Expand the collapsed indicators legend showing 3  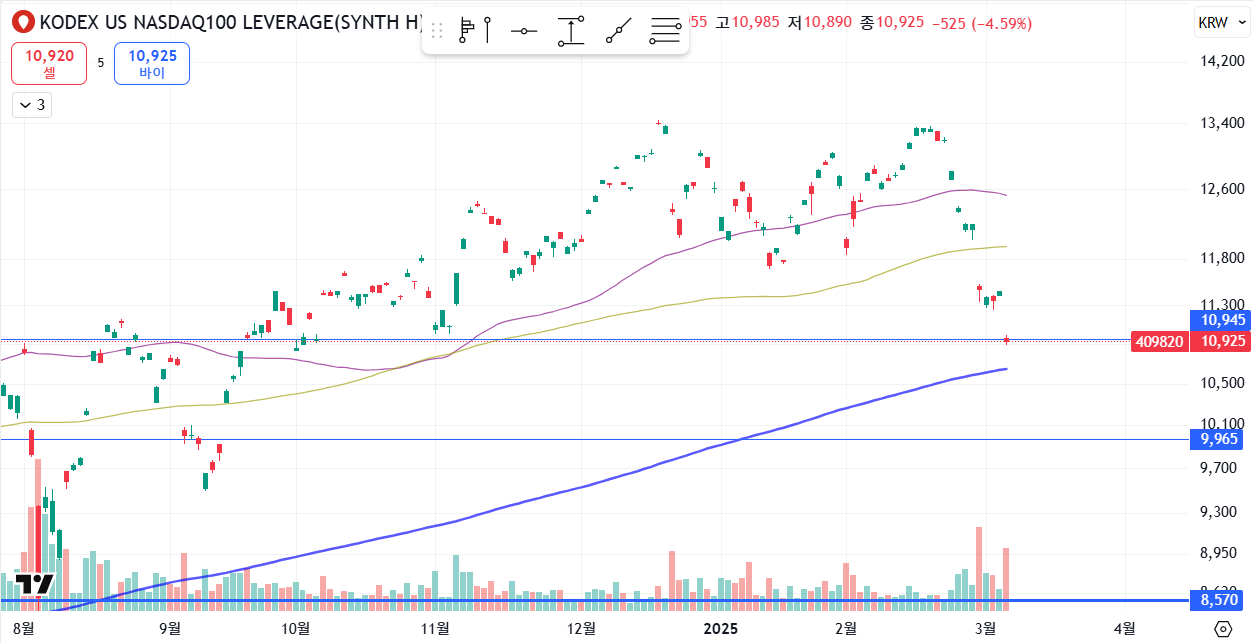pos(33,104)
